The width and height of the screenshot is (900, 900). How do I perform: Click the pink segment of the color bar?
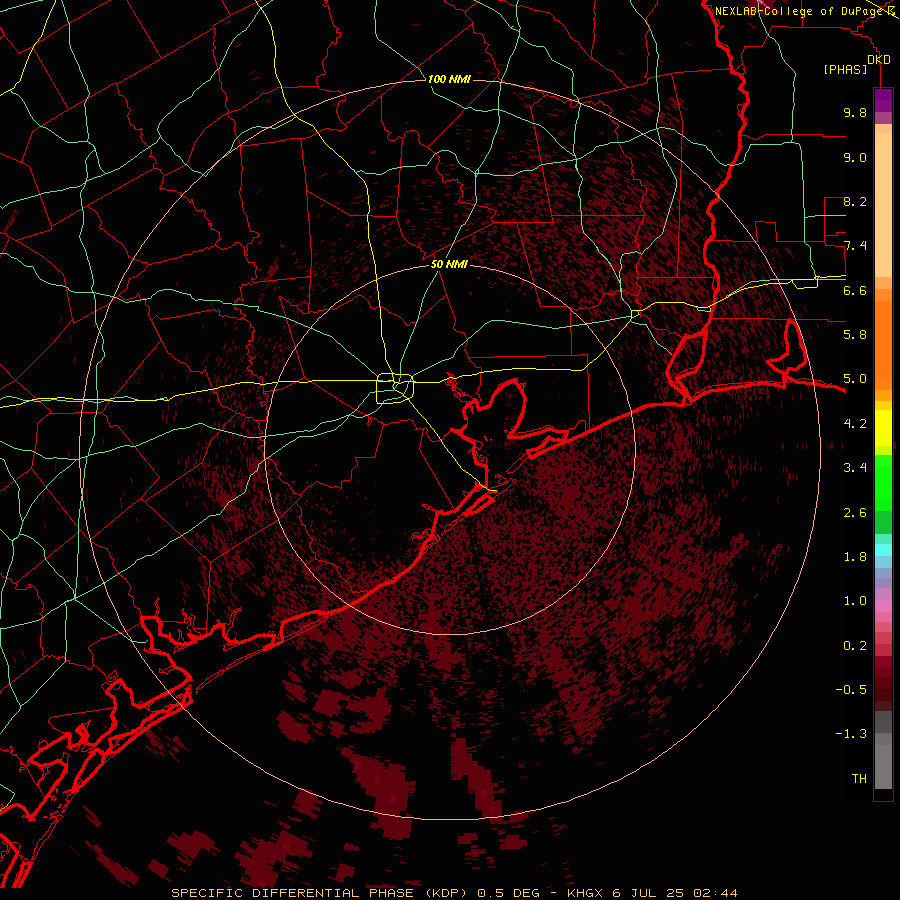tap(883, 606)
